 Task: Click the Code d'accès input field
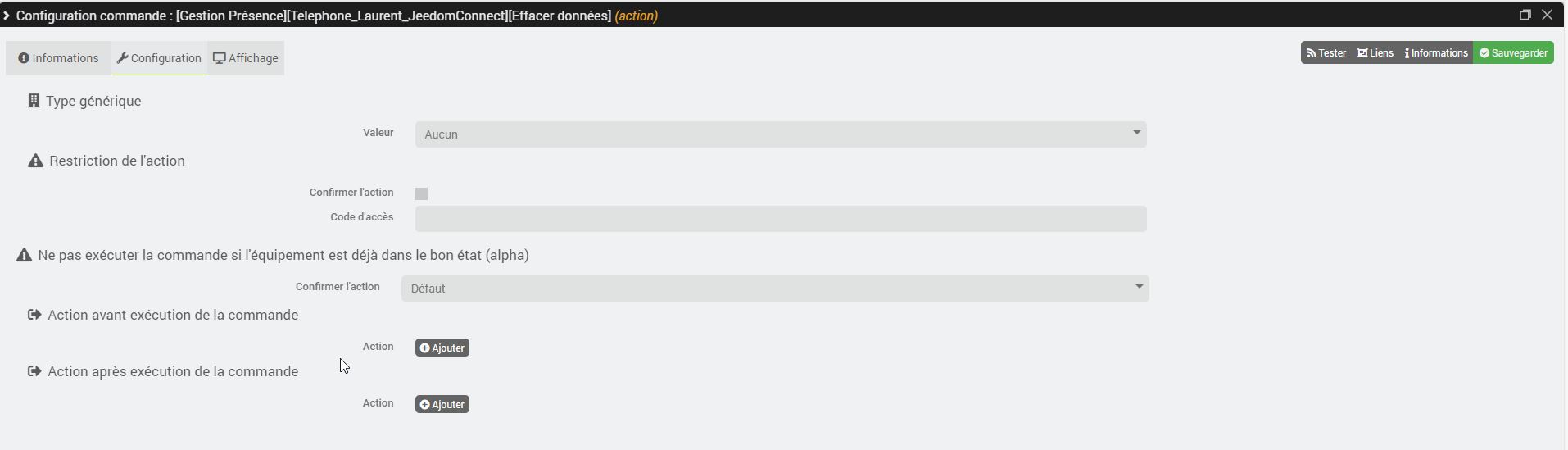click(780, 219)
